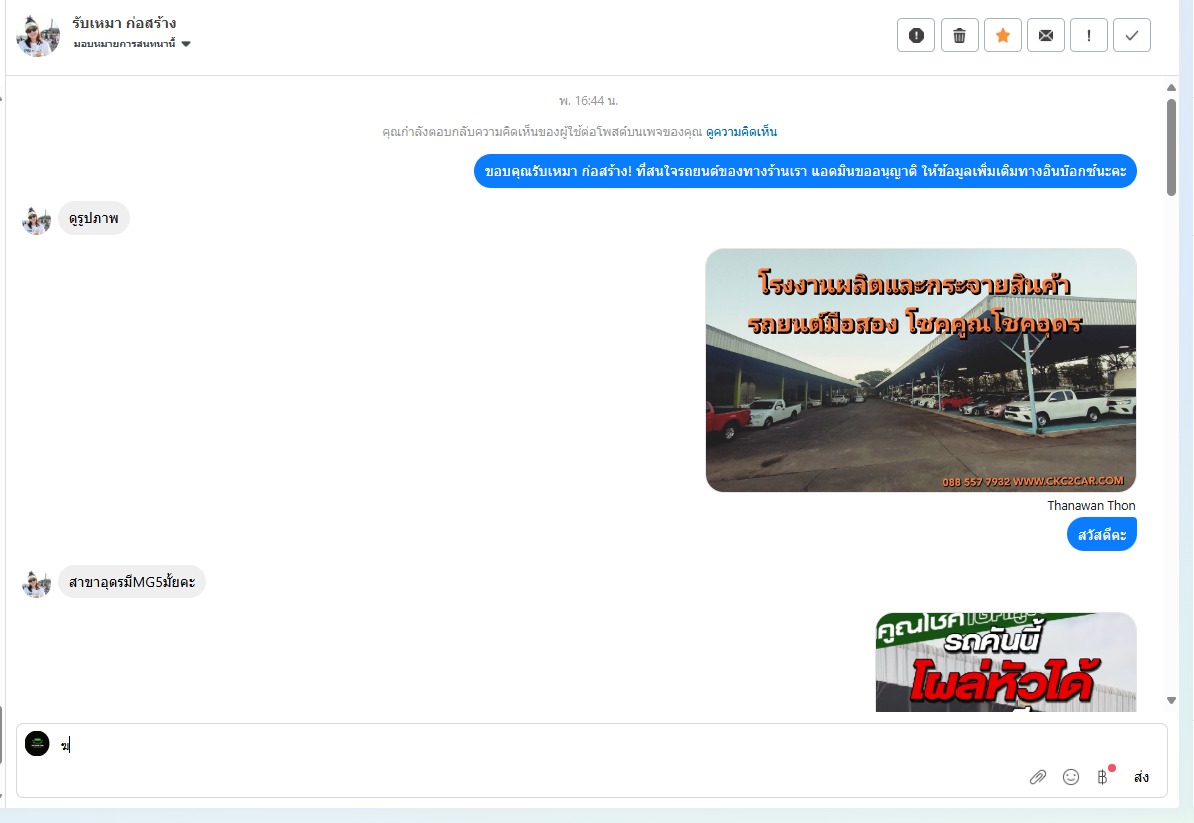
Task: Open the ดูความคิดเห็น link
Action: click(741, 132)
